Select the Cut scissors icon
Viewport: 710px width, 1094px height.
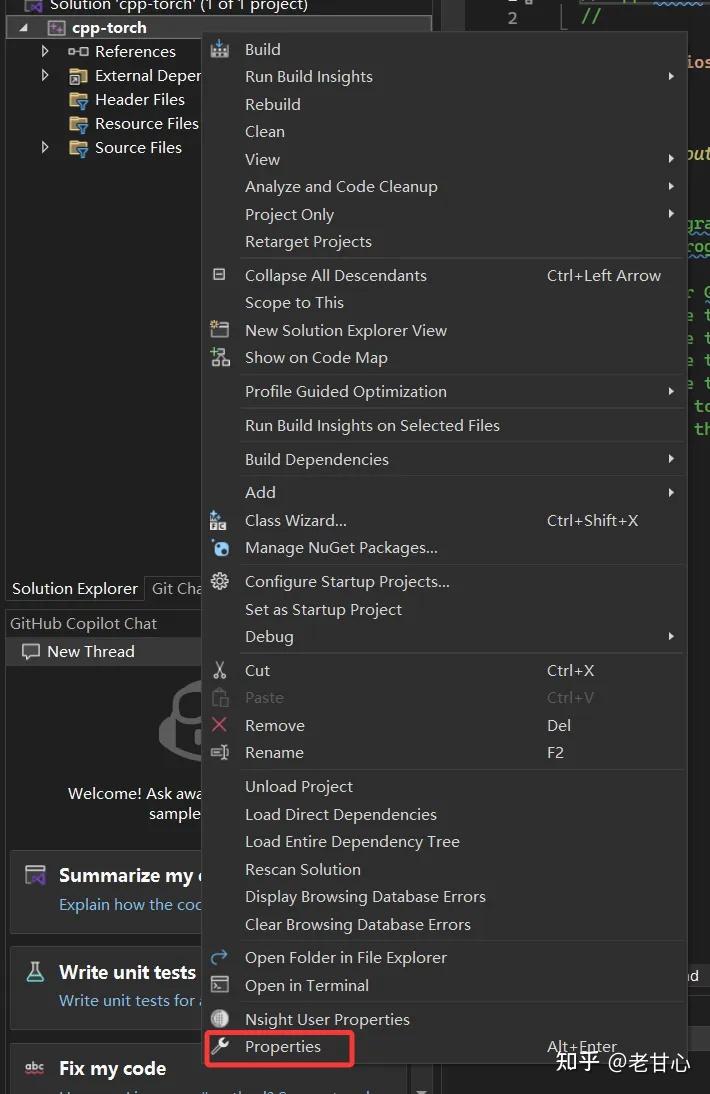pos(220,670)
